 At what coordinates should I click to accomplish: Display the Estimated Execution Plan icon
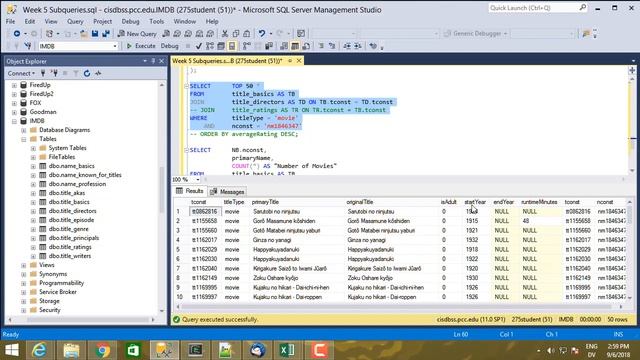210,46
